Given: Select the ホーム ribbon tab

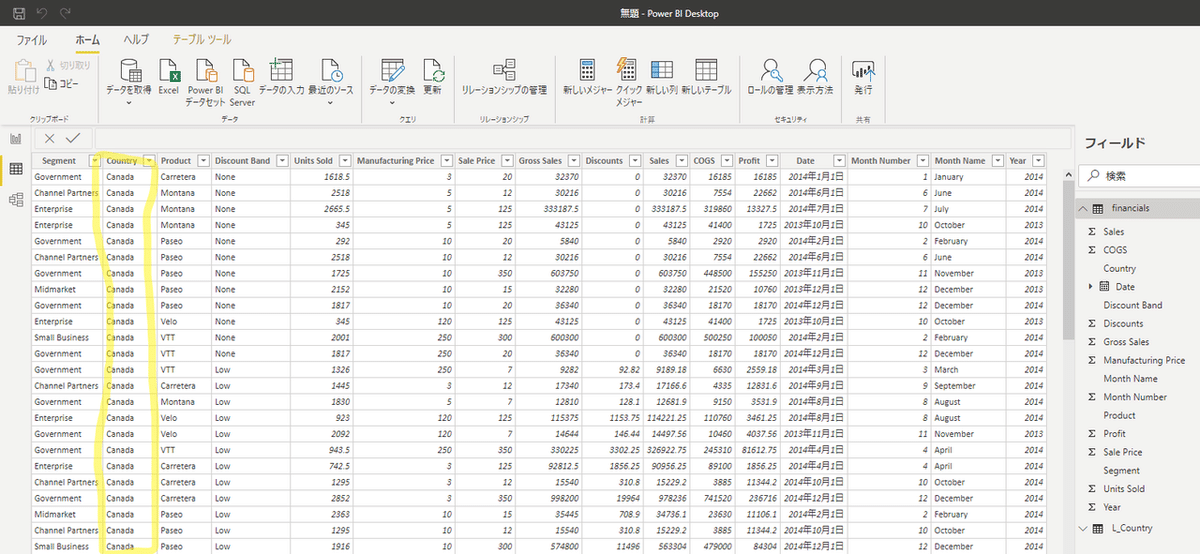Looking at the screenshot, I should point(87,39).
